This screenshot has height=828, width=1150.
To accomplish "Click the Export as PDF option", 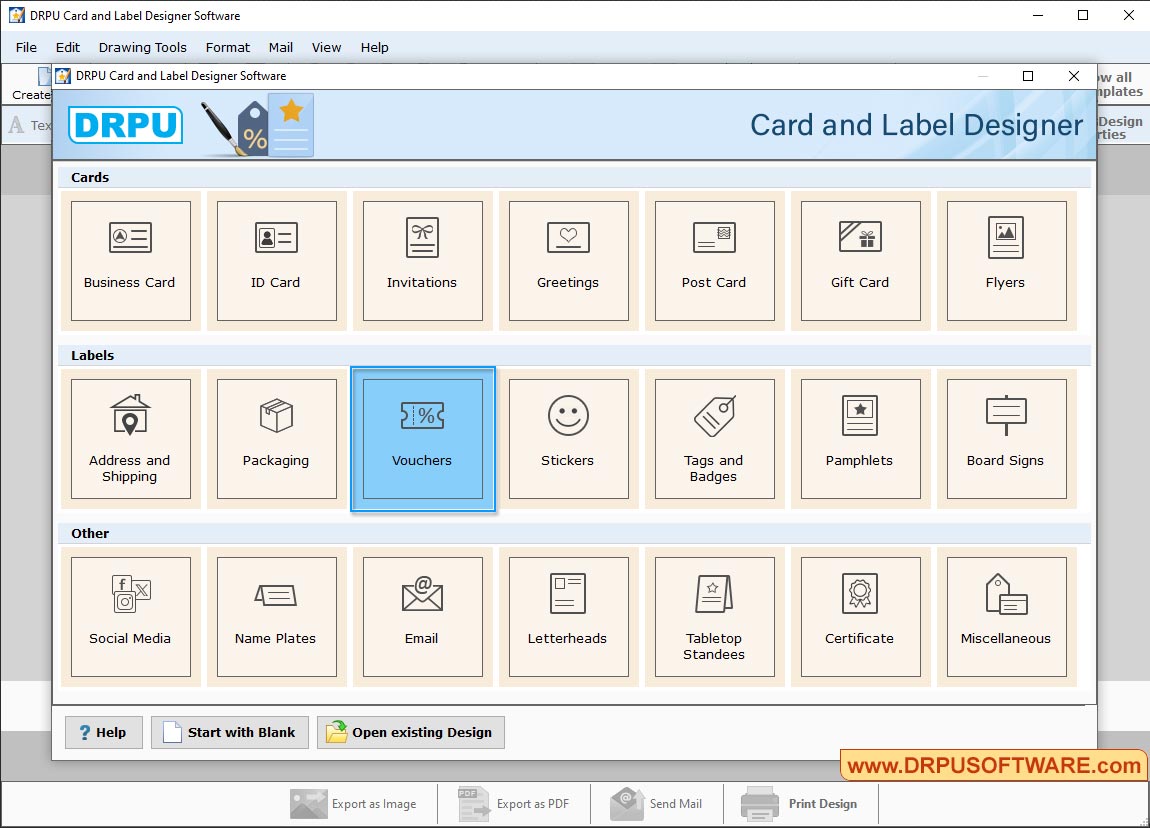I will (513, 803).
